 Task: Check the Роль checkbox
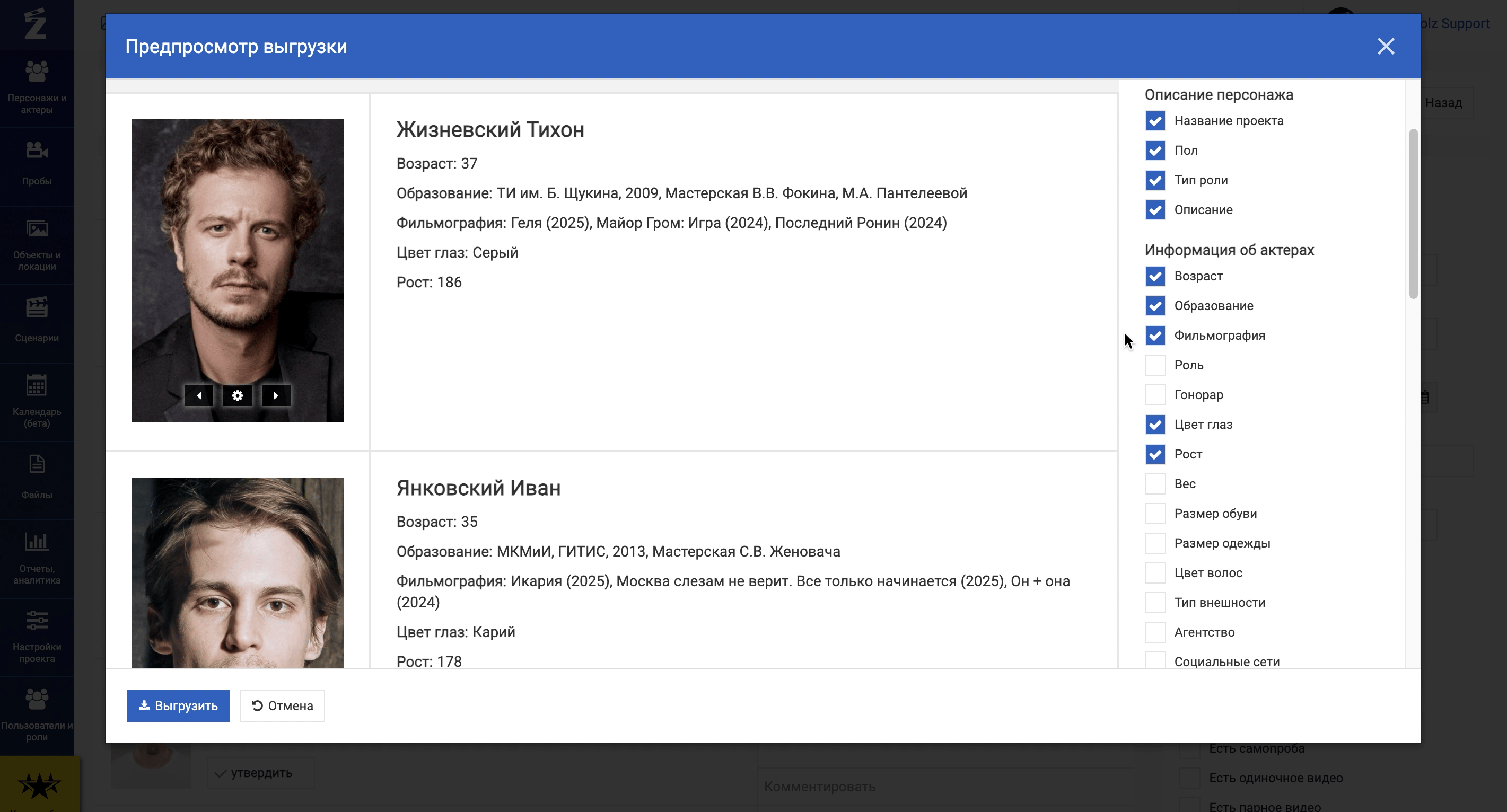pos(1155,365)
